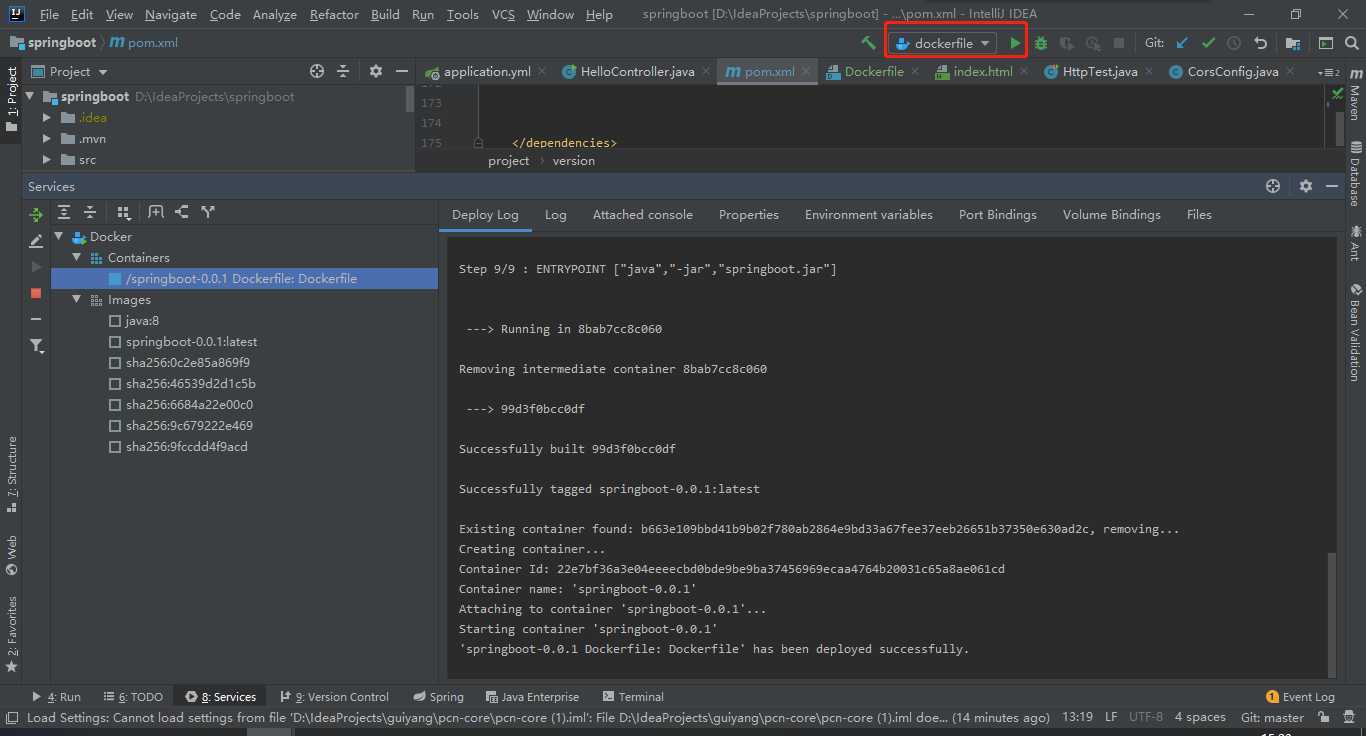Collapse the springboot project root node

tap(29, 97)
